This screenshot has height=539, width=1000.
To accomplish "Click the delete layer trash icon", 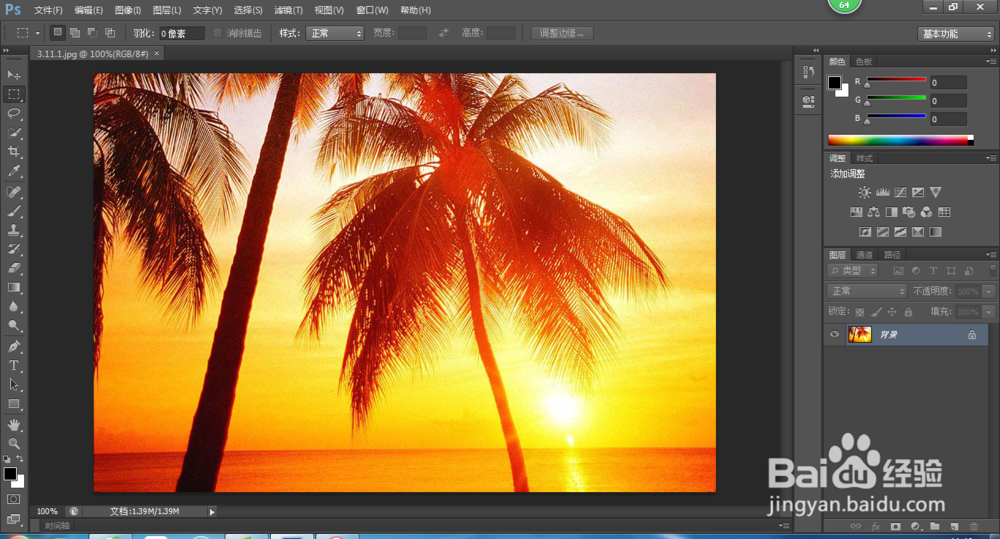I will pyautogui.click(x=973, y=526).
